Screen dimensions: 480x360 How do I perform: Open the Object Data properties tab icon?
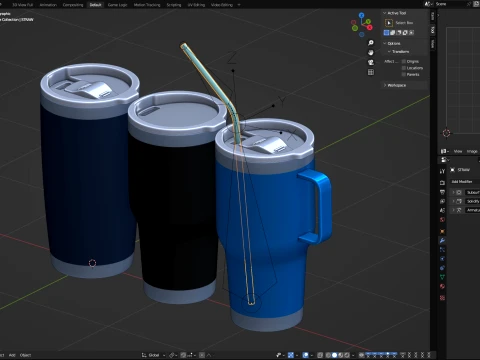tap(442, 277)
